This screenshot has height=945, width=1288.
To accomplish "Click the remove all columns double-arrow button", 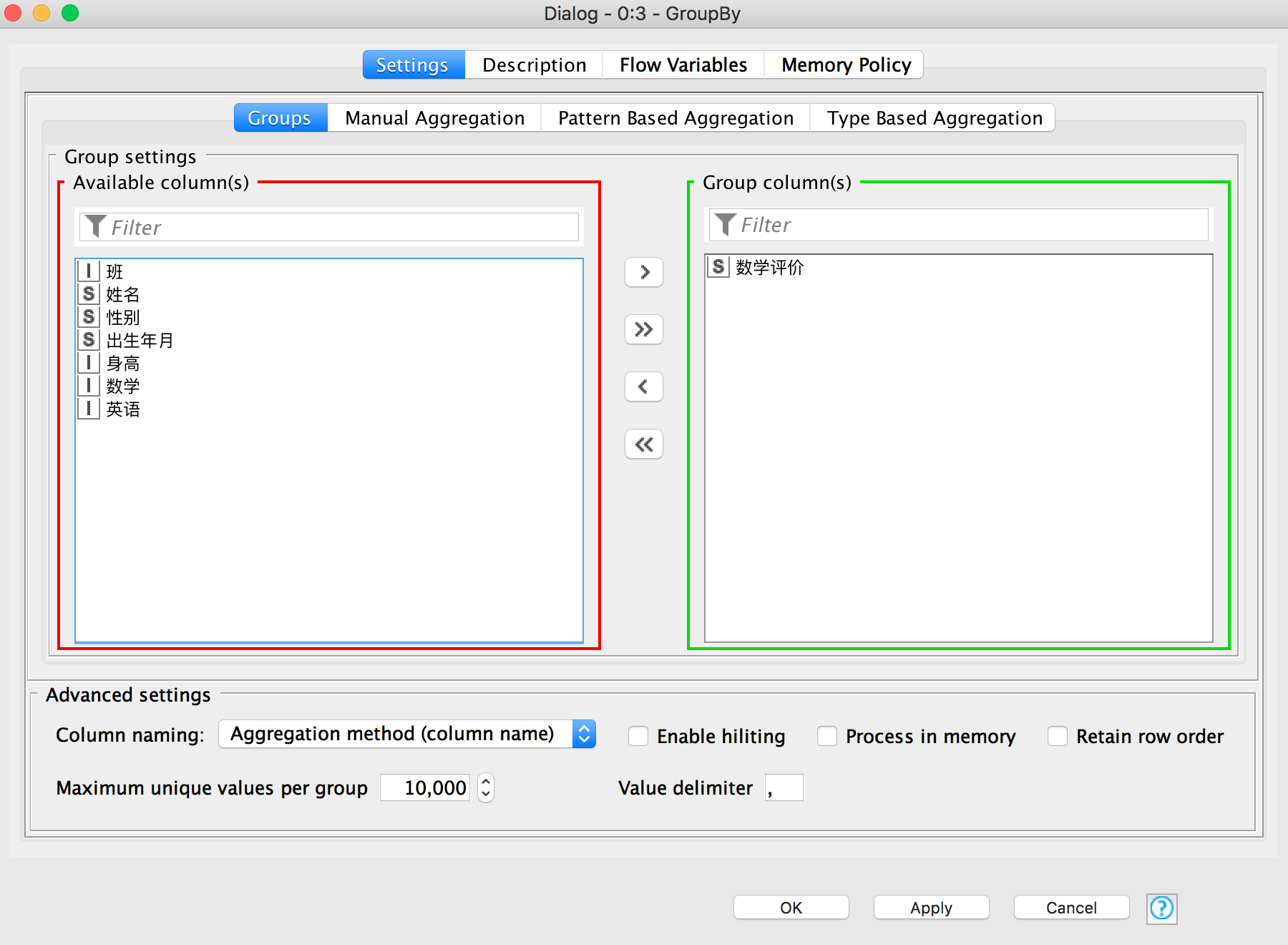I will click(644, 444).
